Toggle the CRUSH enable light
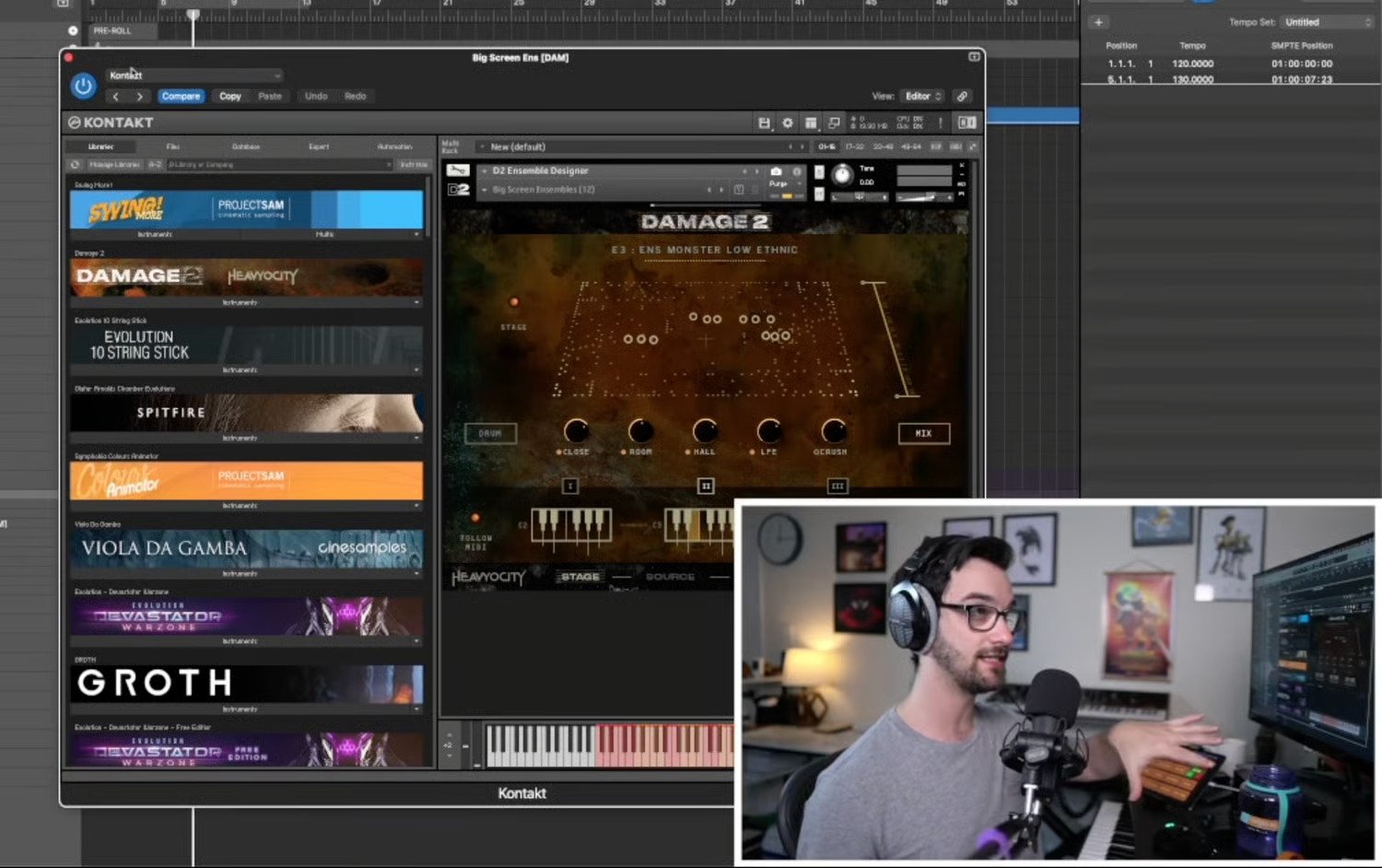Image resolution: width=1382 pixels, height=868 pixels. pos(814,452)
